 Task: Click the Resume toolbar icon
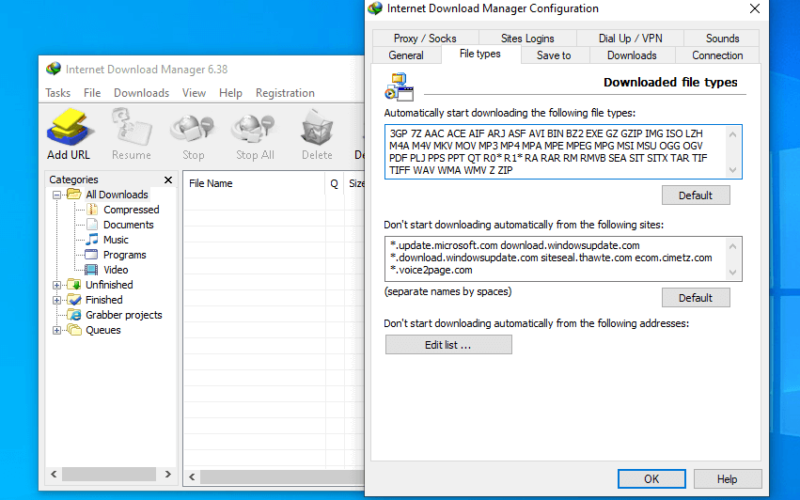click(x=131, y=134)
